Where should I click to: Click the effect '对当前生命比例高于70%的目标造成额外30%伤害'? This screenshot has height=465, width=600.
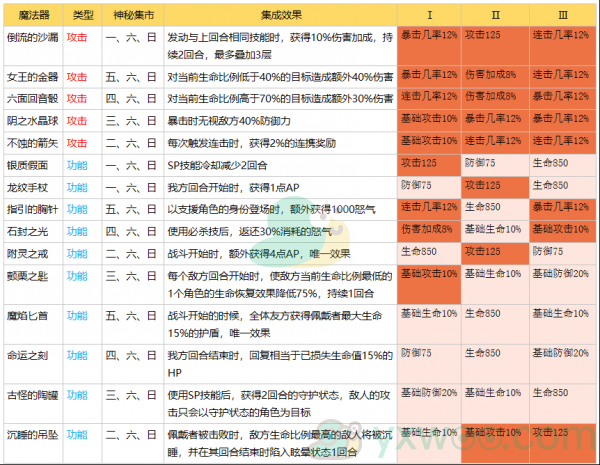tap(280, 99)
